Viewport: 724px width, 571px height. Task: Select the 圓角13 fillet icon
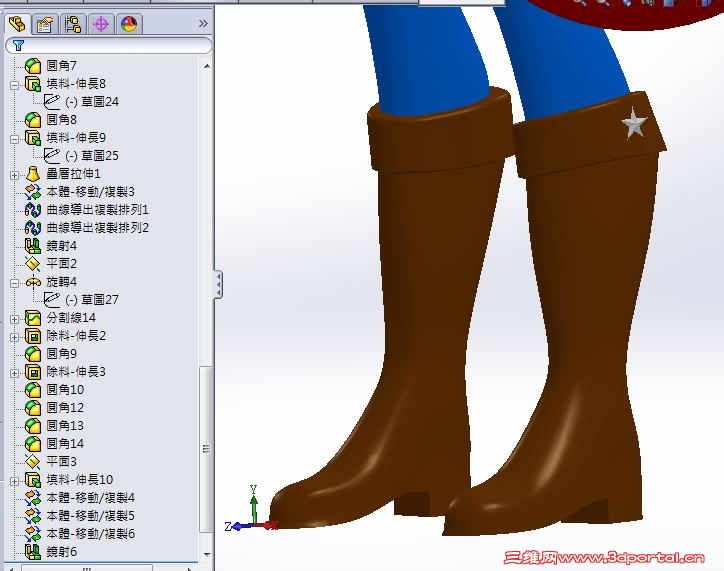(x=33, y=426)
